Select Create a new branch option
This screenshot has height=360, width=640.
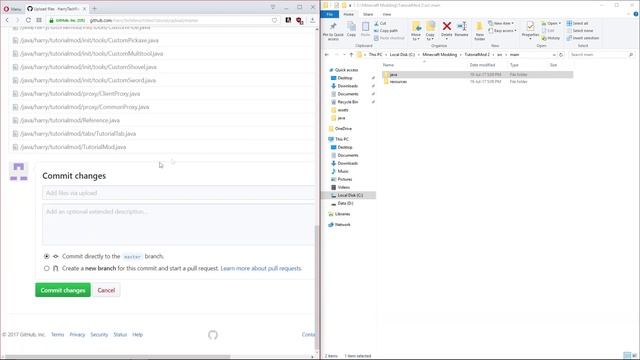pyautogui.click(x=47, y=268)
